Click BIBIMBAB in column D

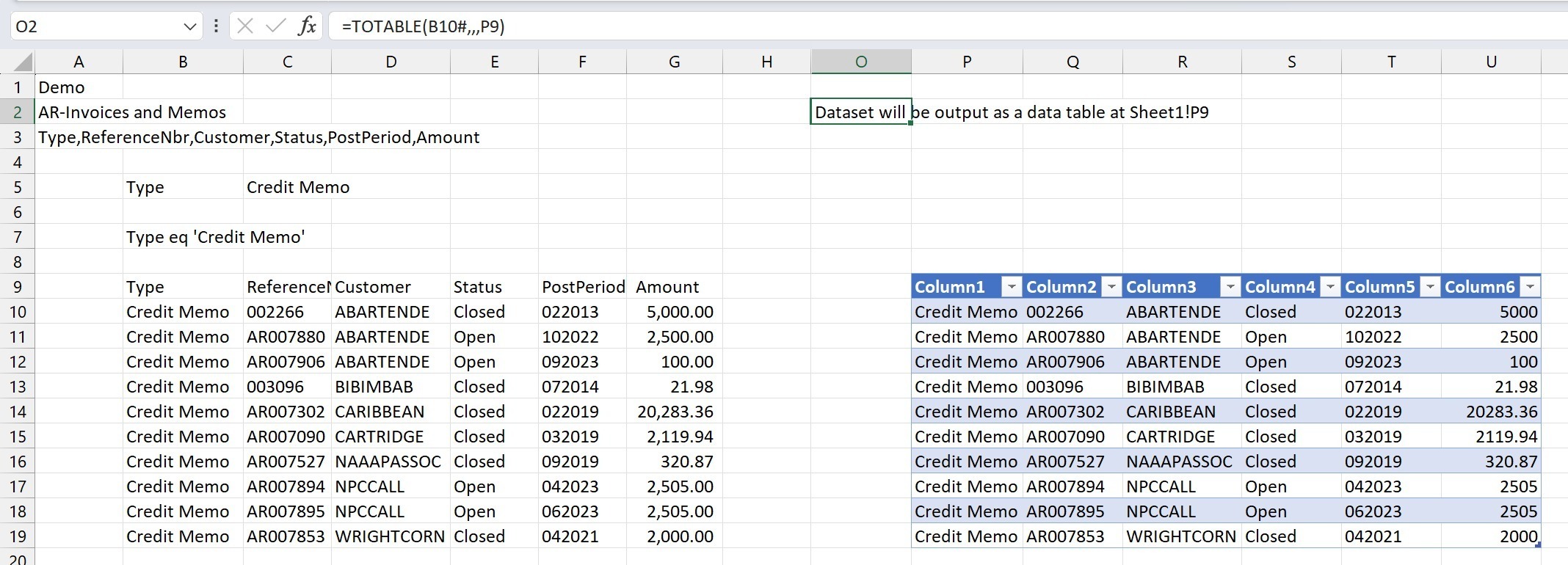[391, 387]
